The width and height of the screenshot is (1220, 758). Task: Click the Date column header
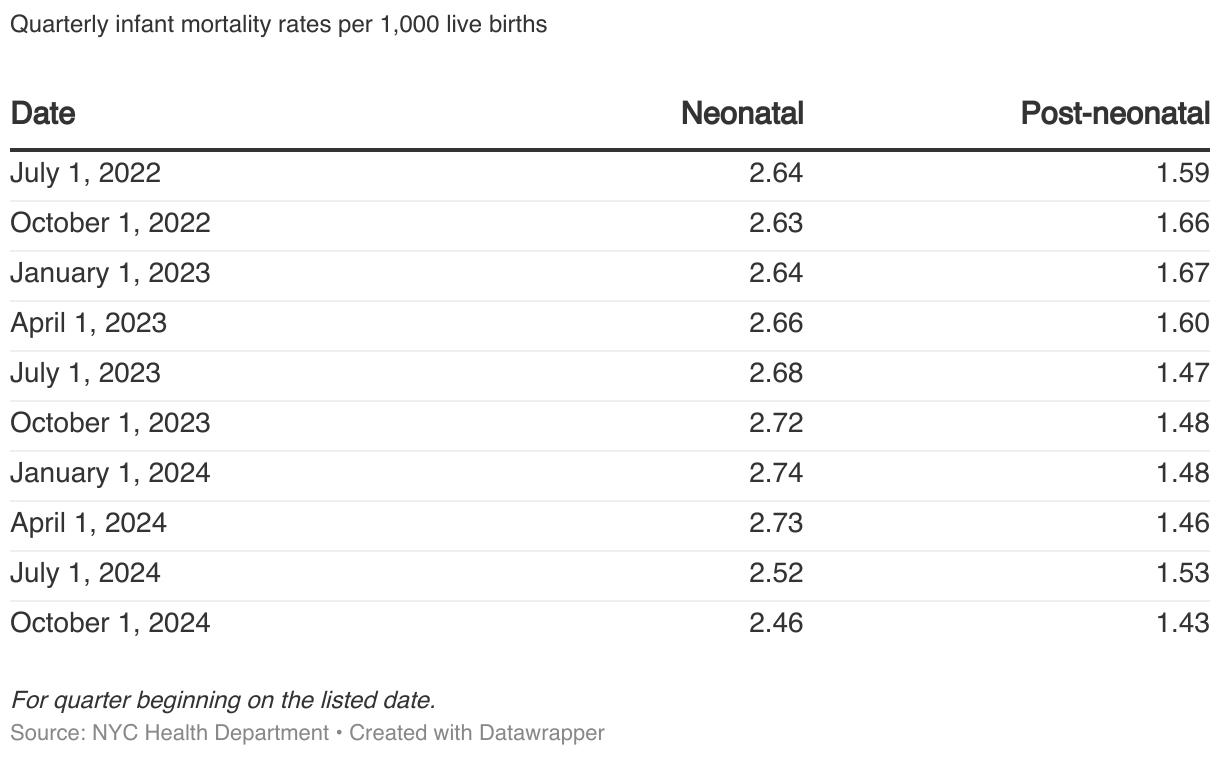click(x=43, y=113)
